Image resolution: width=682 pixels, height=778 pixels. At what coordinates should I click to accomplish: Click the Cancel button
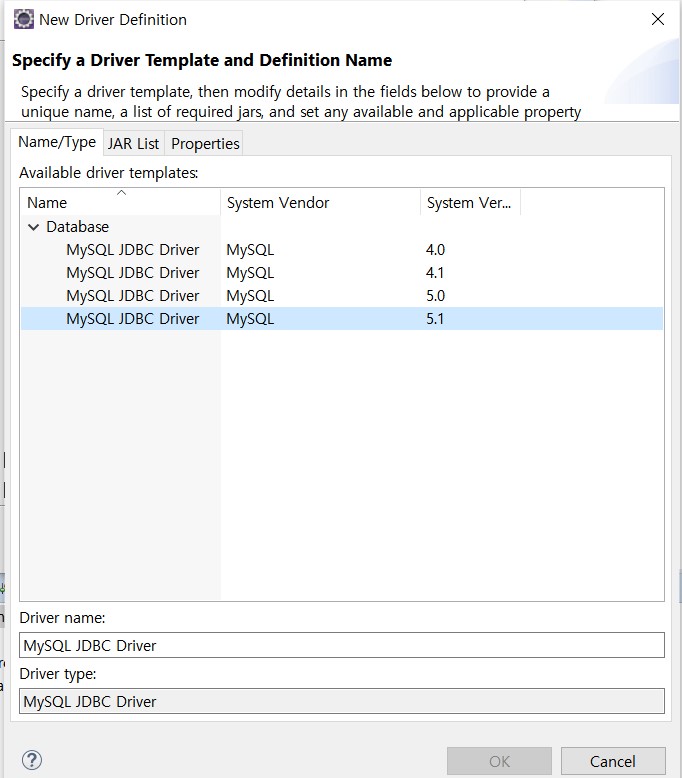click(613, 761)
